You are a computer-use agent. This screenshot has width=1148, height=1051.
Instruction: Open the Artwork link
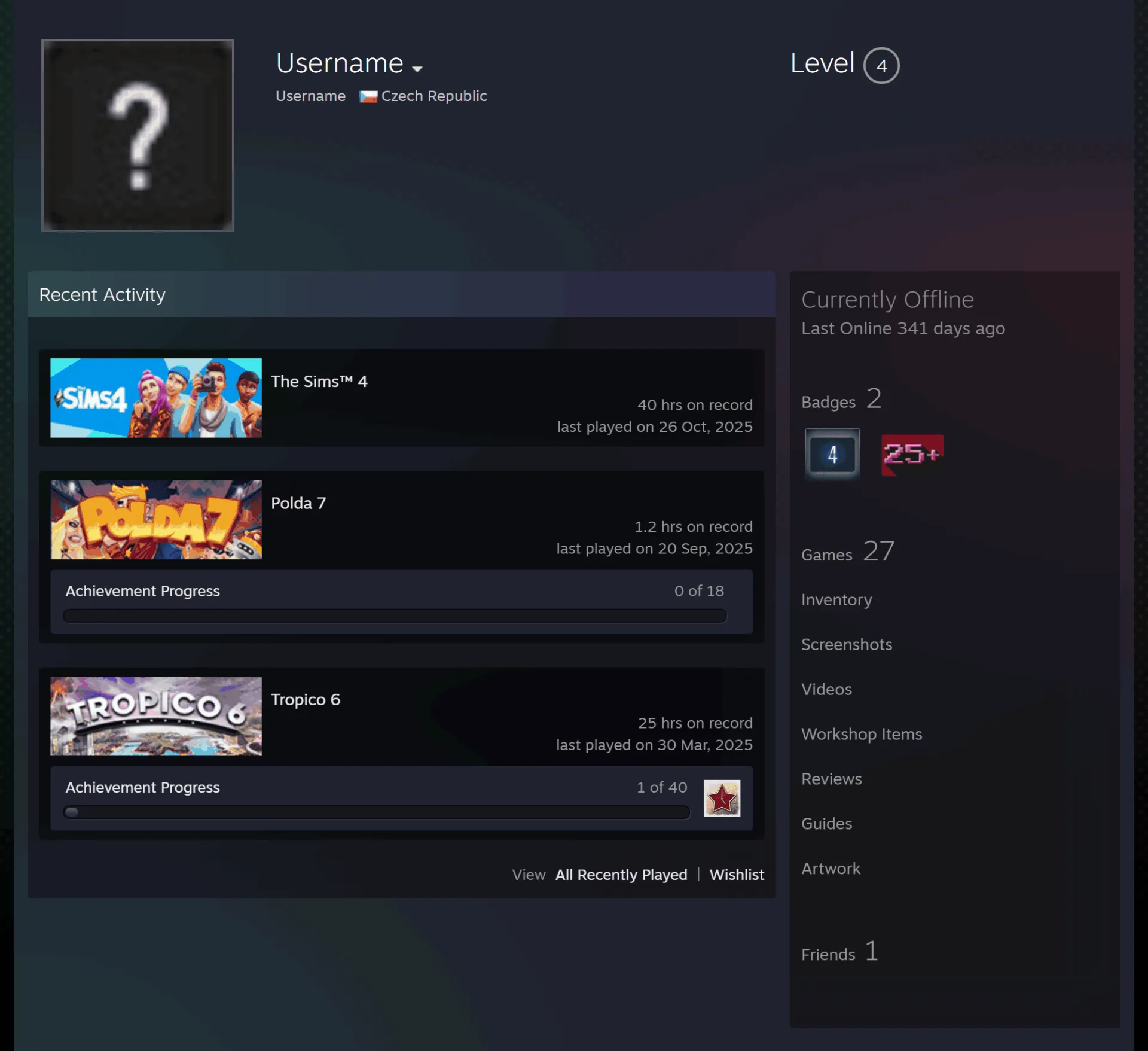831,869
